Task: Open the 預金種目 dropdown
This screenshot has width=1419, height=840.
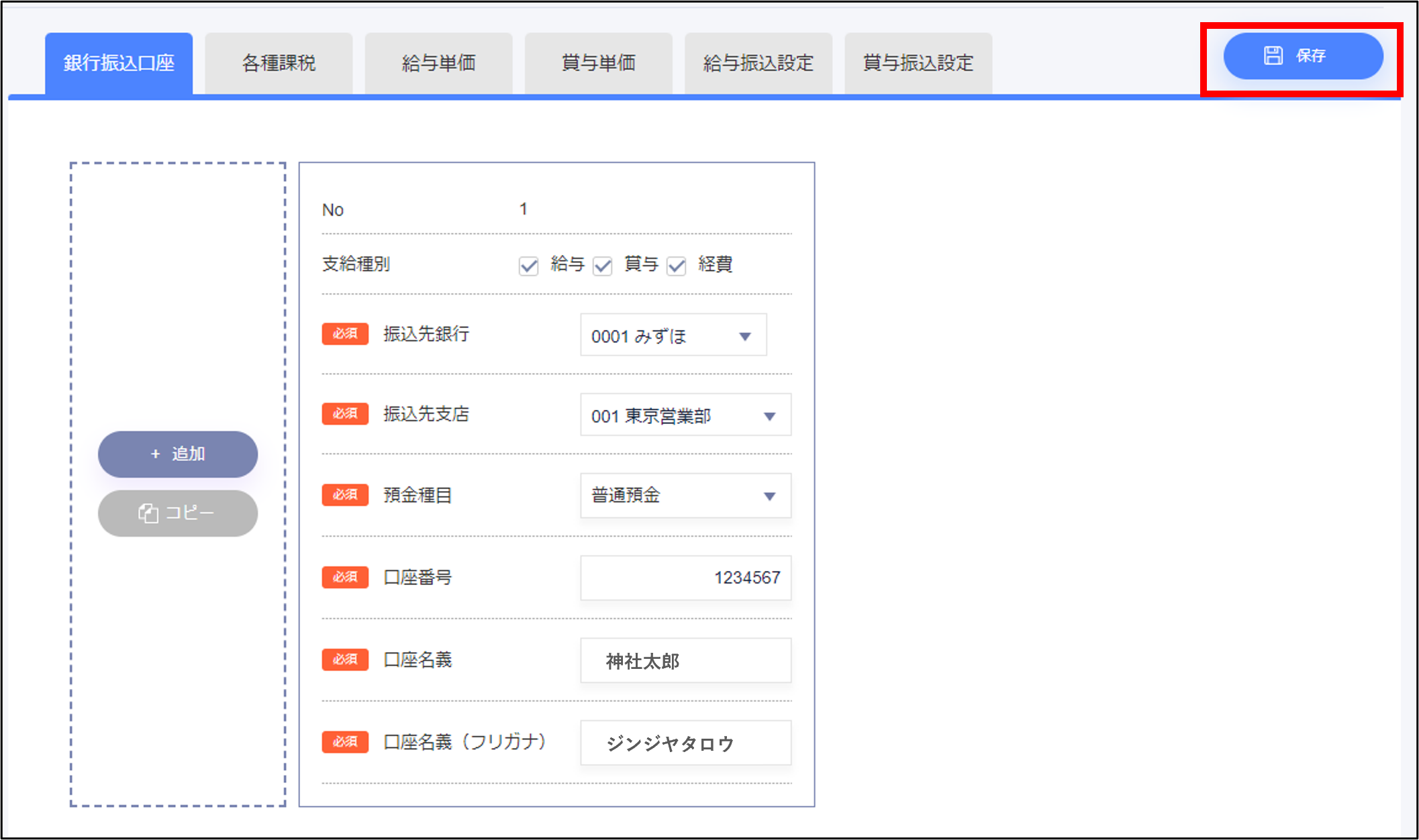Action: 685,496
